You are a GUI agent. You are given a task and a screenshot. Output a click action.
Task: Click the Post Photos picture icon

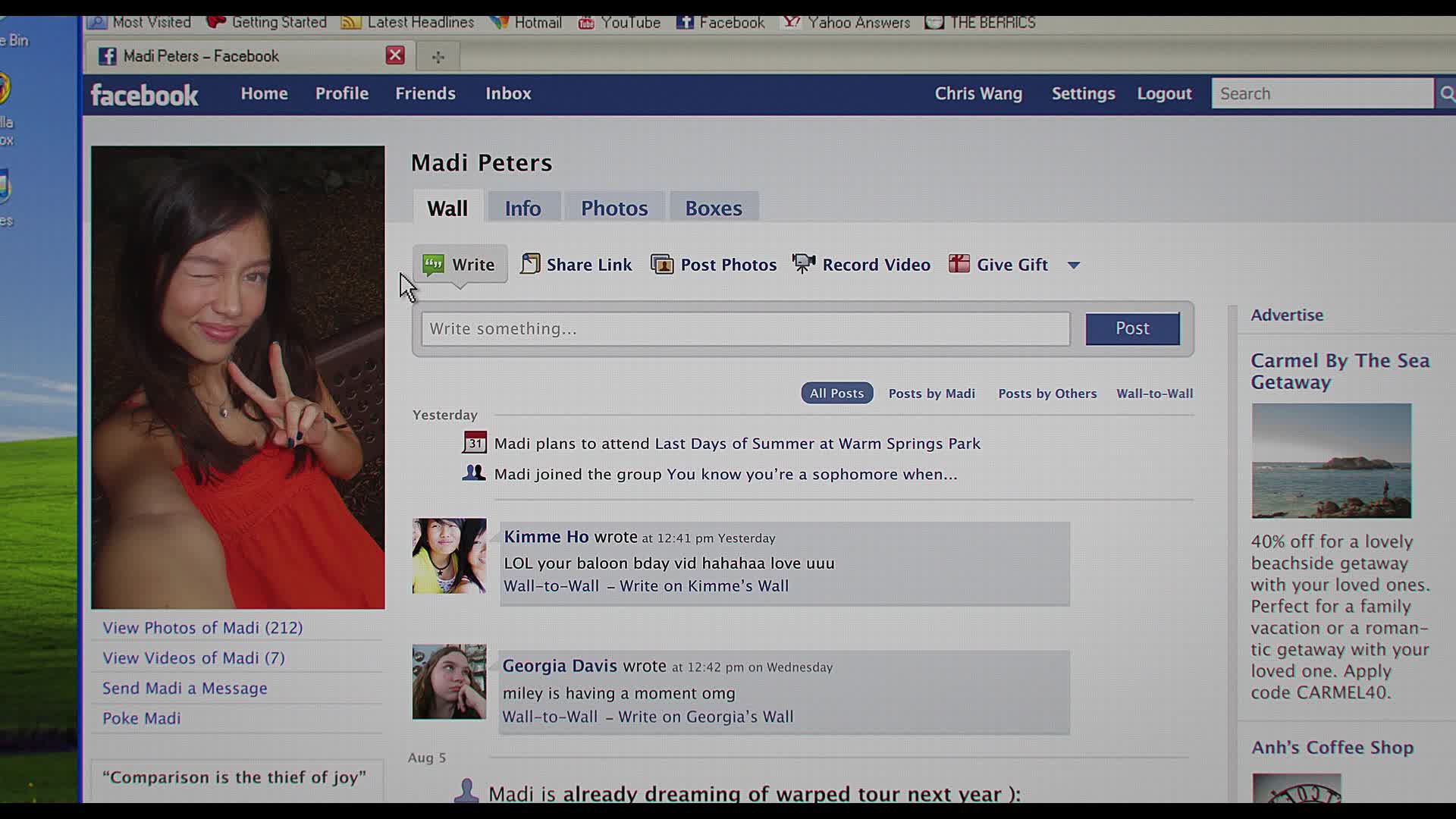click(x=662, y=264)
